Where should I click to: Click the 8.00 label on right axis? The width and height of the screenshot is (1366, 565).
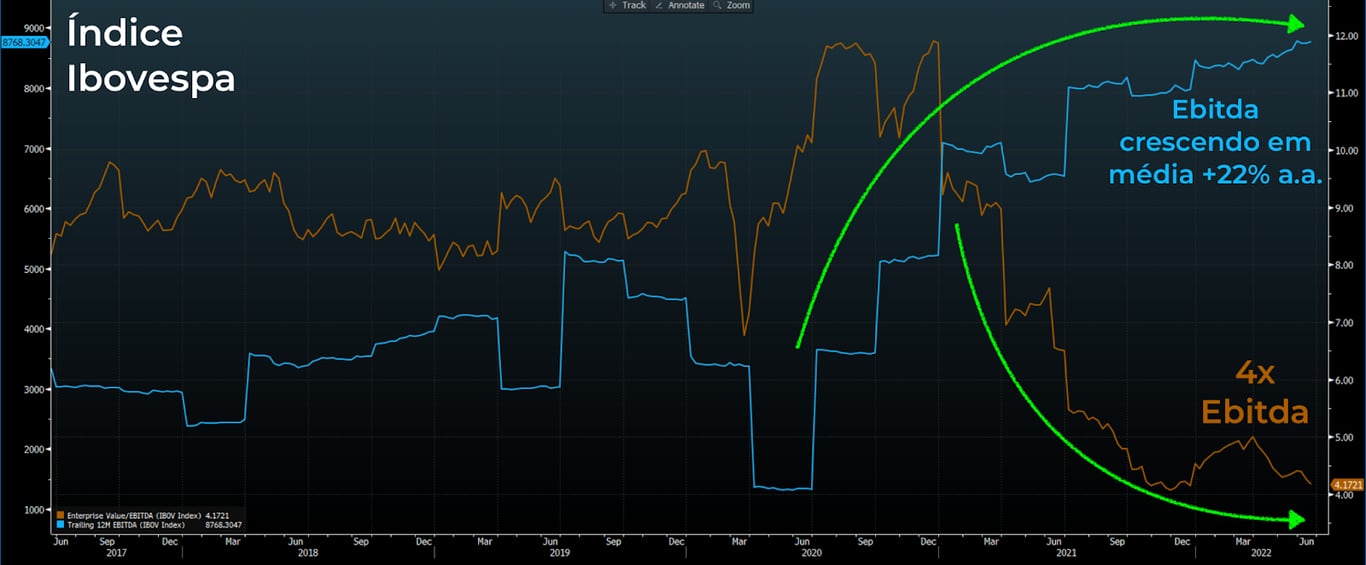pos(1346,265)
